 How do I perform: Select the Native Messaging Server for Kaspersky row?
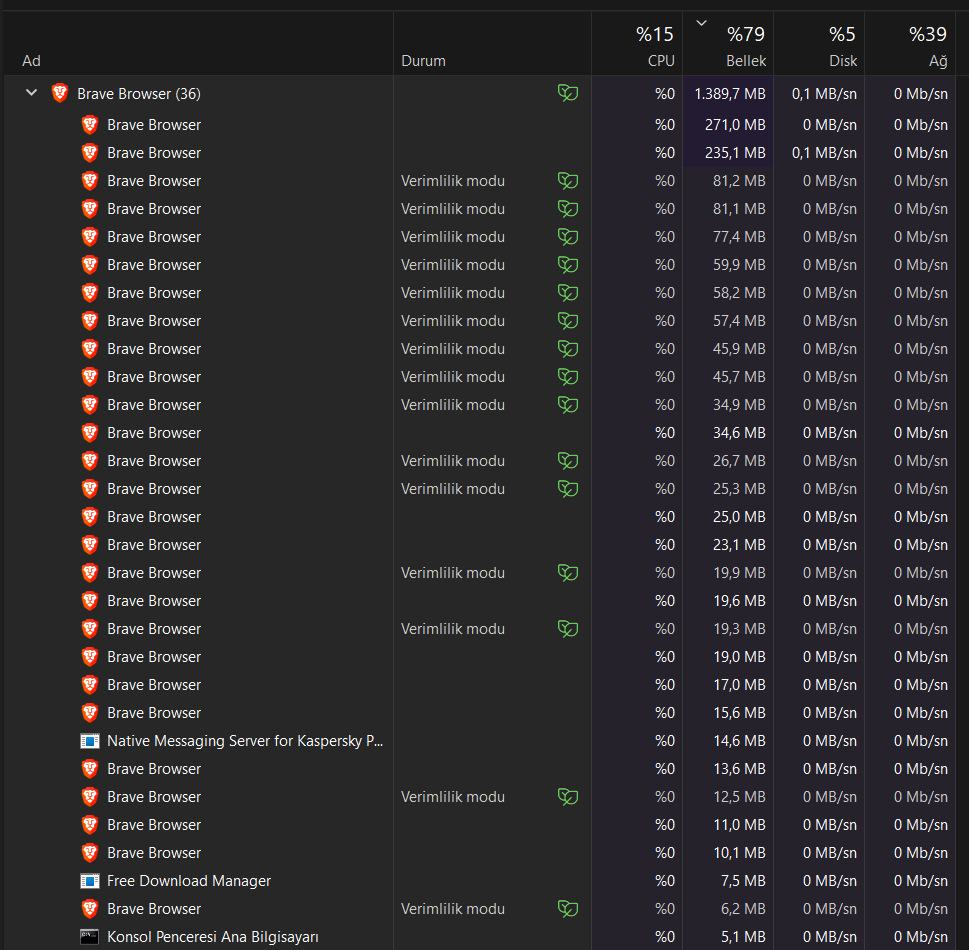(480, 741)
